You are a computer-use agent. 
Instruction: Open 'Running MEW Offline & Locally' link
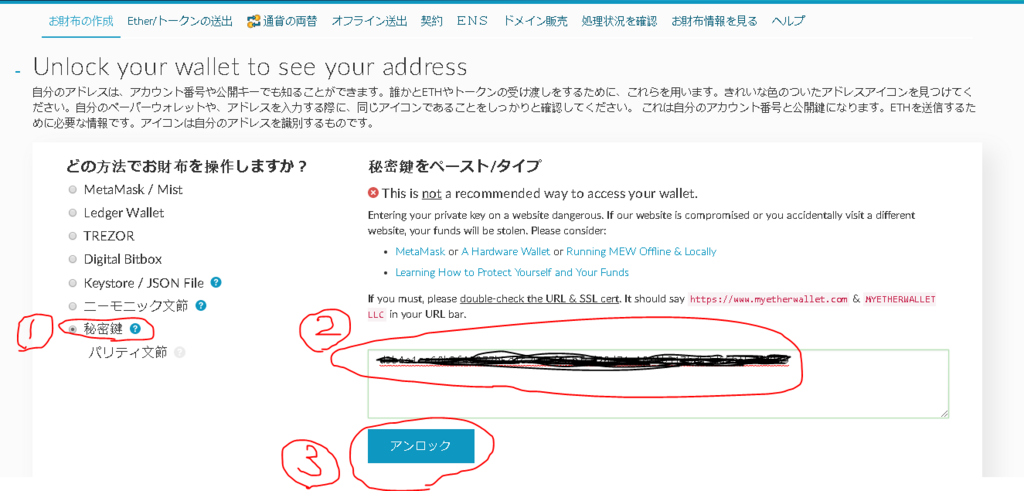pyautogui.click(x=641, y=251)
